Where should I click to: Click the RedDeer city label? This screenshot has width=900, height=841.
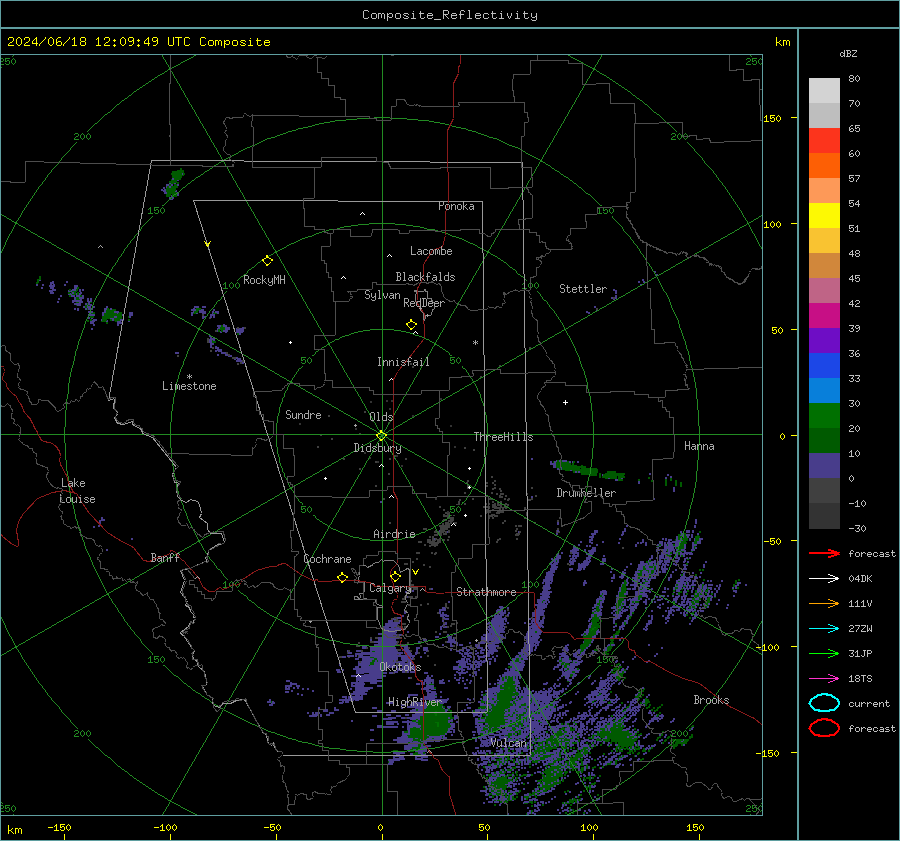pyautogui.click(x=424, y=303)
